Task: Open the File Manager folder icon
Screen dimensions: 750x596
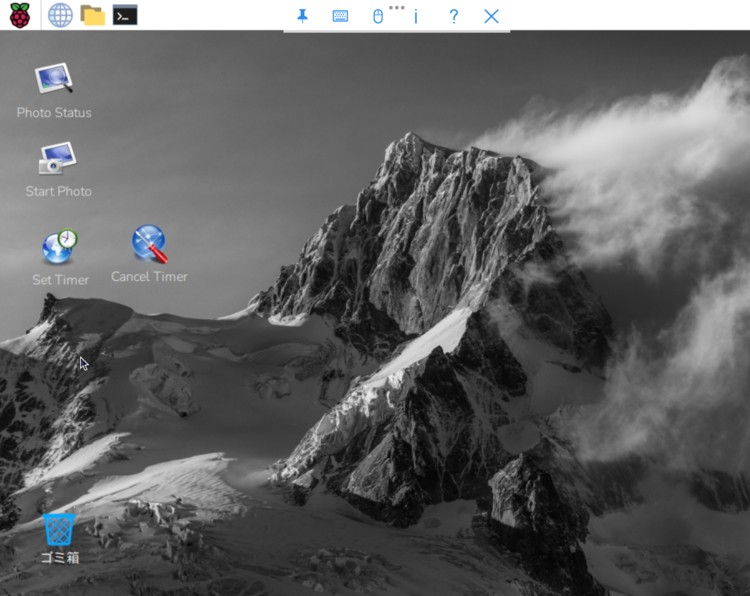Action: (92, 15)
